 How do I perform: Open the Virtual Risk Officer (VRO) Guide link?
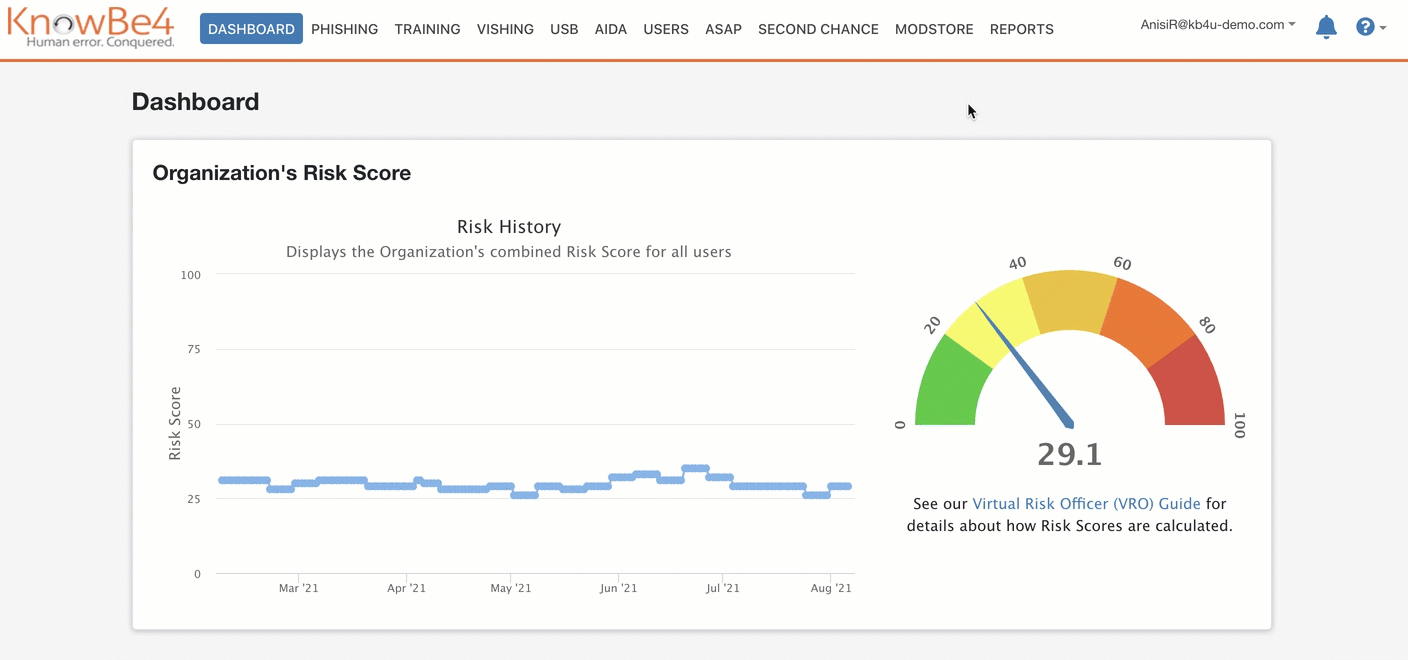(1086, 504)
